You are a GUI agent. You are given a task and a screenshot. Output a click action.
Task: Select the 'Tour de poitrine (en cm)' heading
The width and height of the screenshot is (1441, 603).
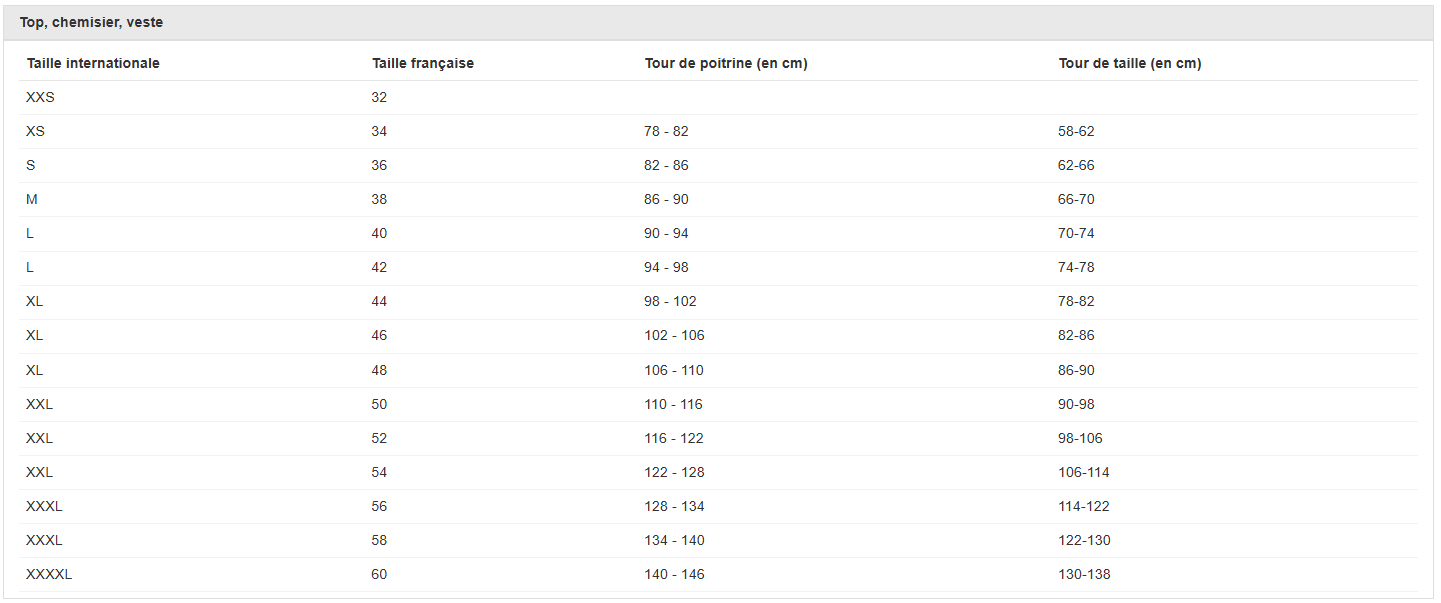(x=726, y=63)
